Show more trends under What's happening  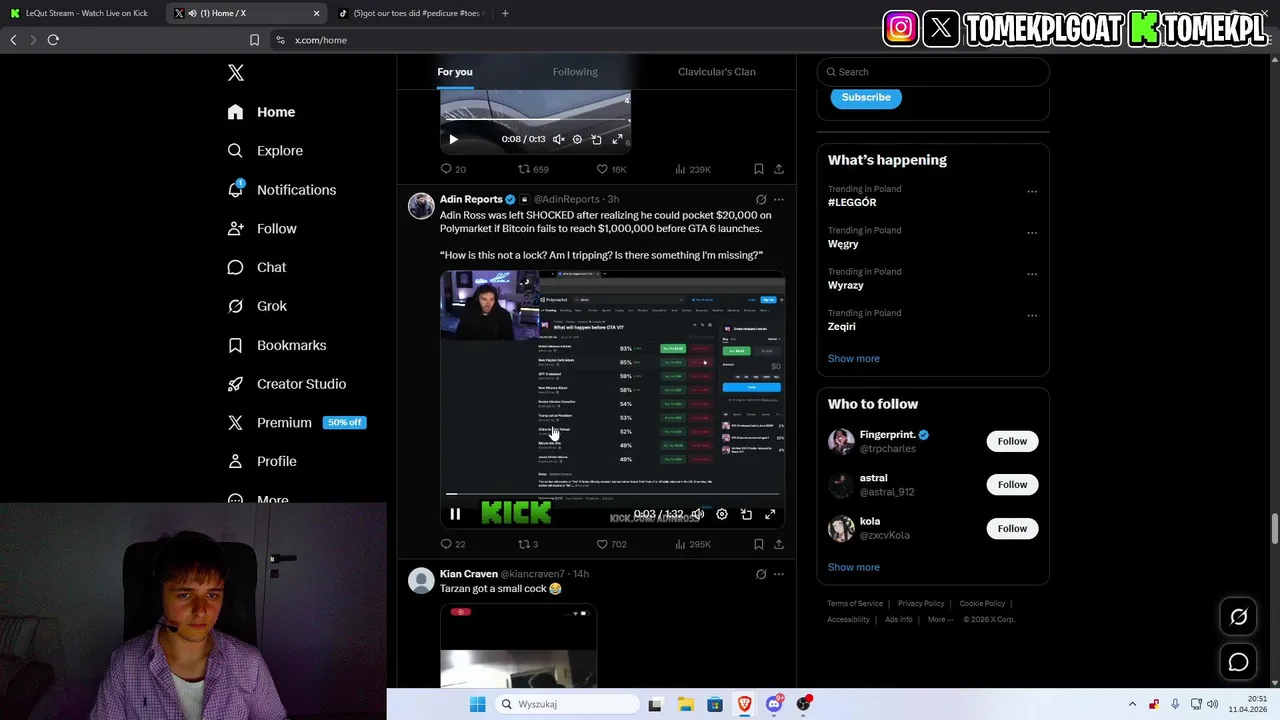(854, 359)
